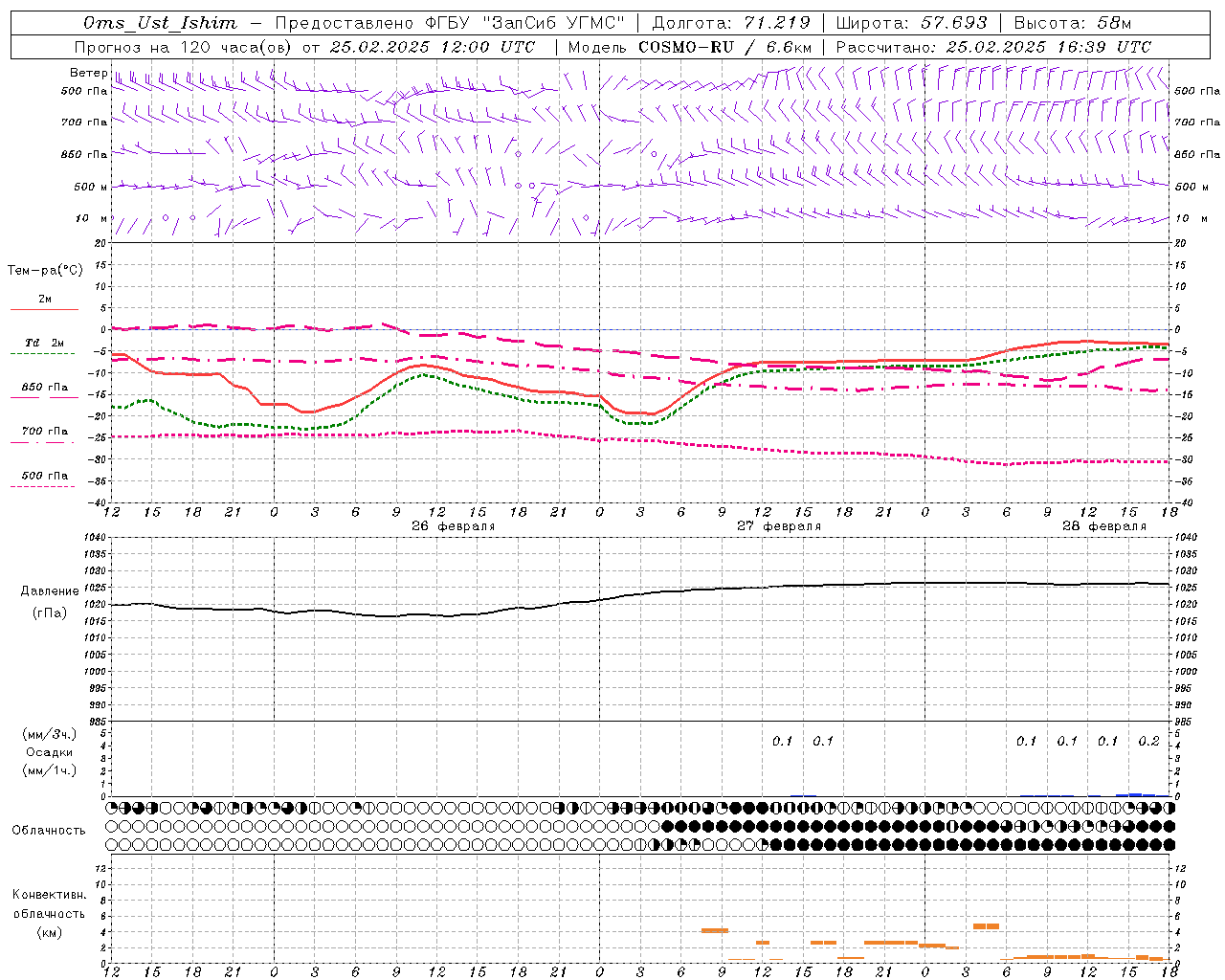Click the 700 гПа temperature legend label
This screenshot has width=1225, height=980.
[44, 431]
